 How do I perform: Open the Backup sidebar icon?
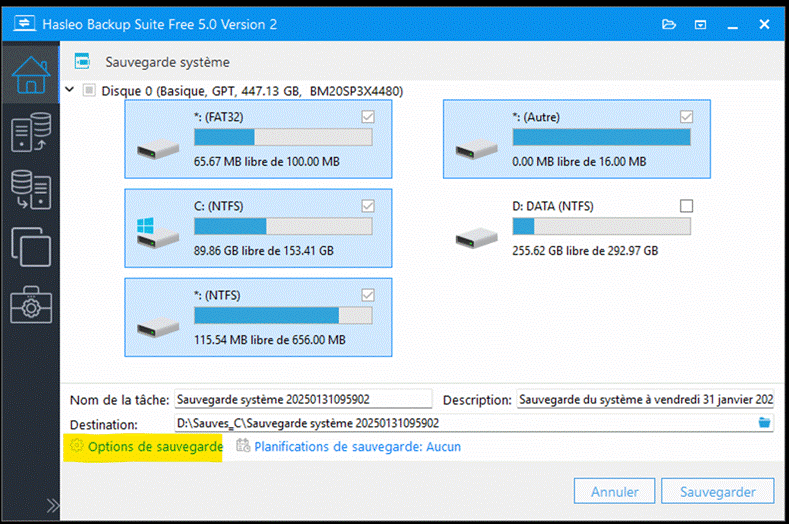31,132
